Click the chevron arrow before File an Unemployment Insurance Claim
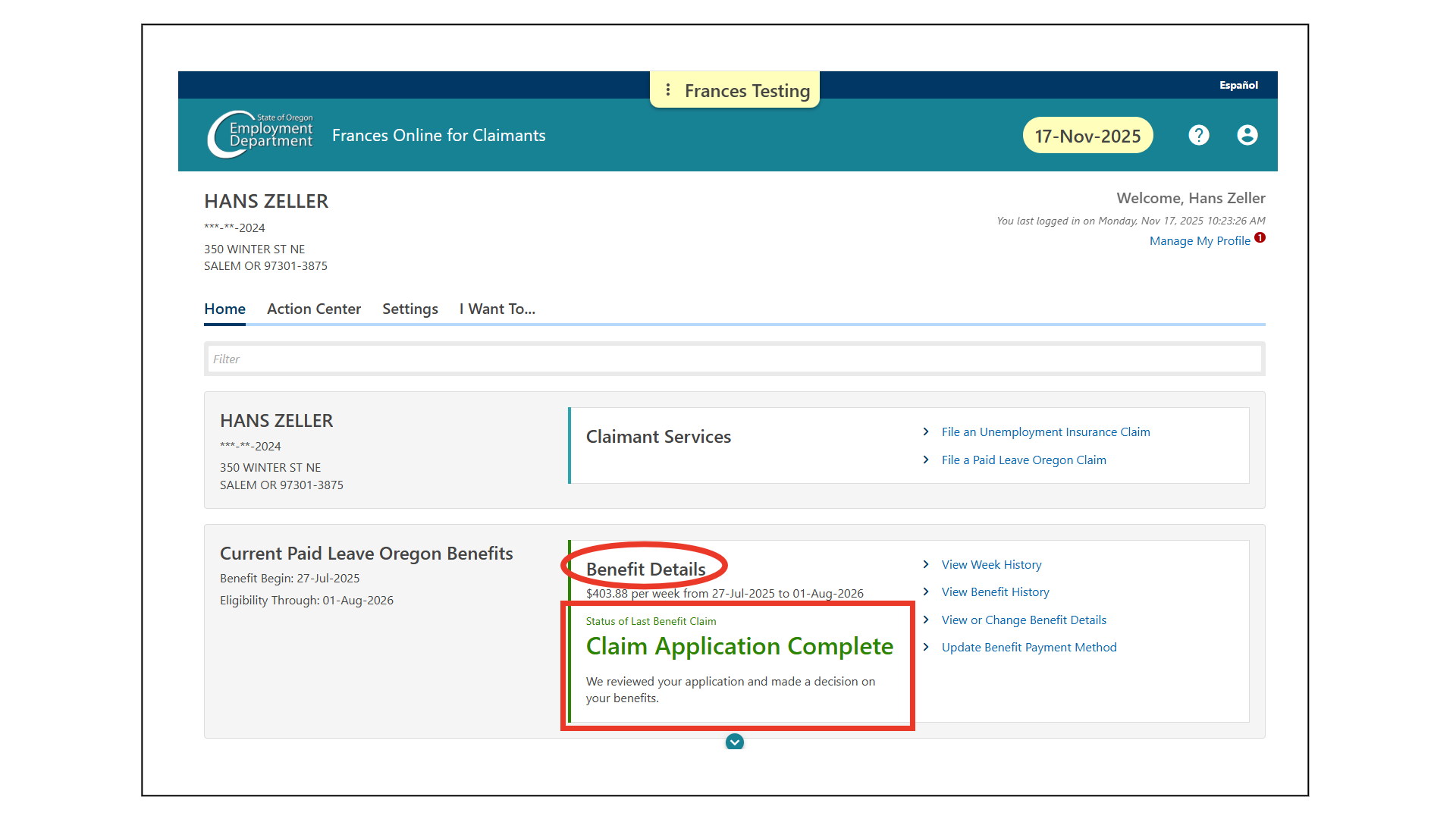Screen dimensions: 1456x819 [x=926, y=431]
